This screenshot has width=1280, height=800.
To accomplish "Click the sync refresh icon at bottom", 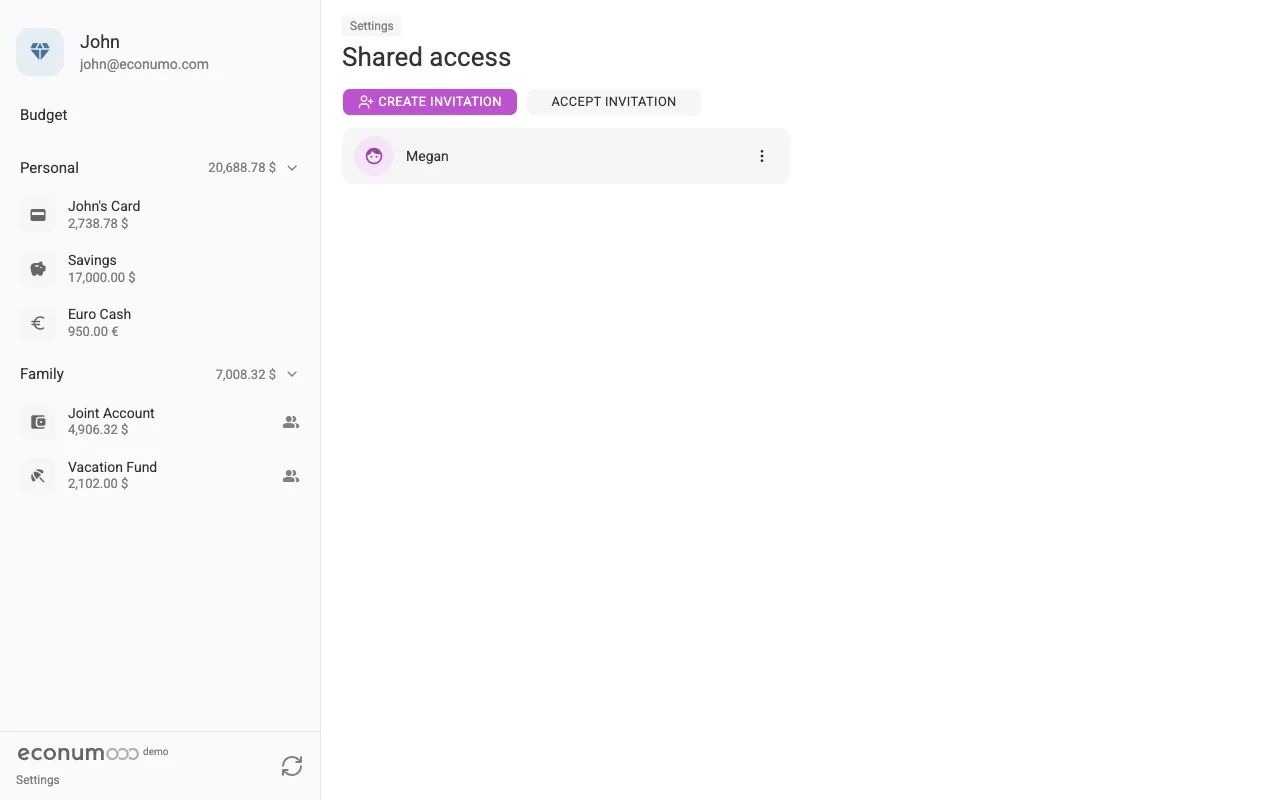I will (x=292, y=766).
